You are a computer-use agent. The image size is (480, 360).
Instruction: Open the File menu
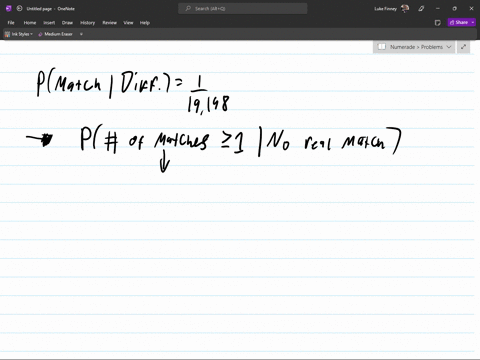coord(11,23)
